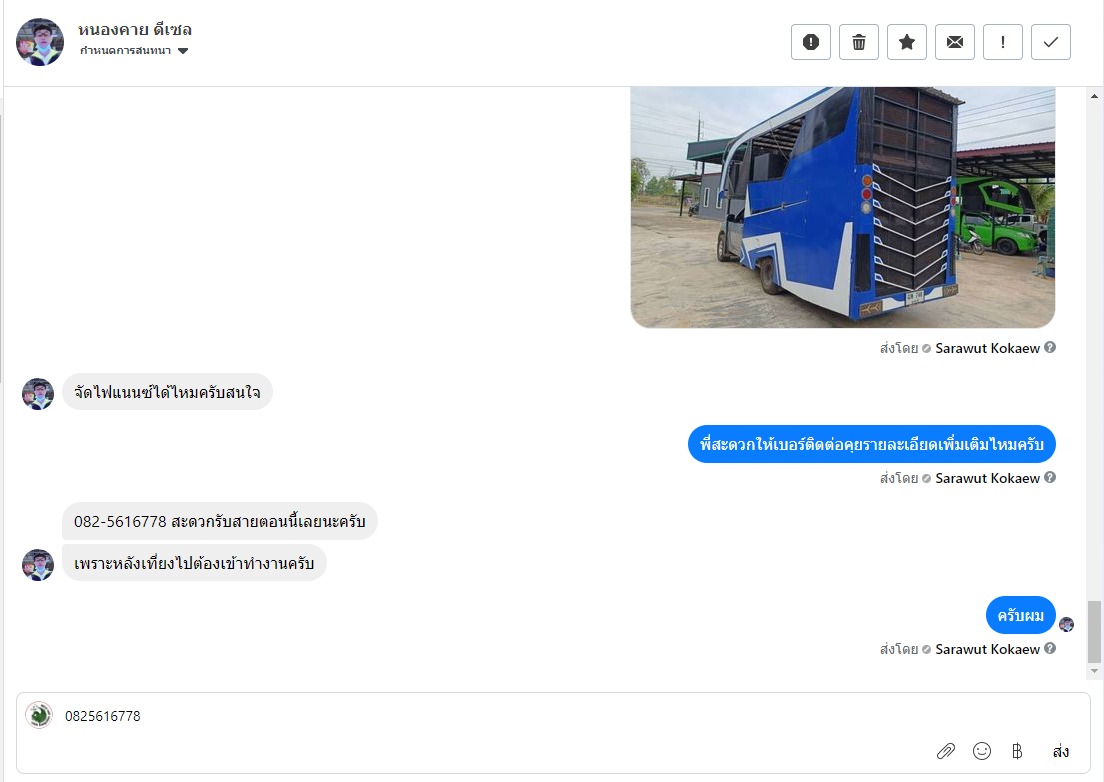
Task: Click the chat scrollbar thumb
Action: point(1094,632)
